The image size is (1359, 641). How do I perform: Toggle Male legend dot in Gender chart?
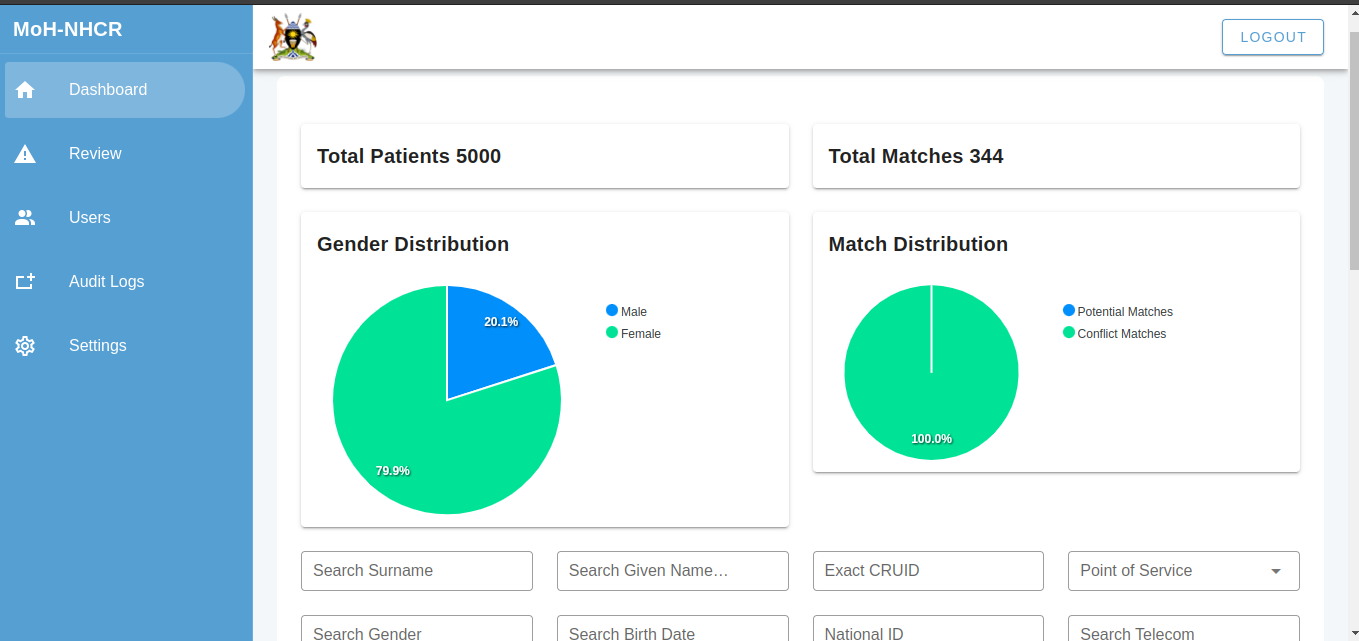coord(612,311)
